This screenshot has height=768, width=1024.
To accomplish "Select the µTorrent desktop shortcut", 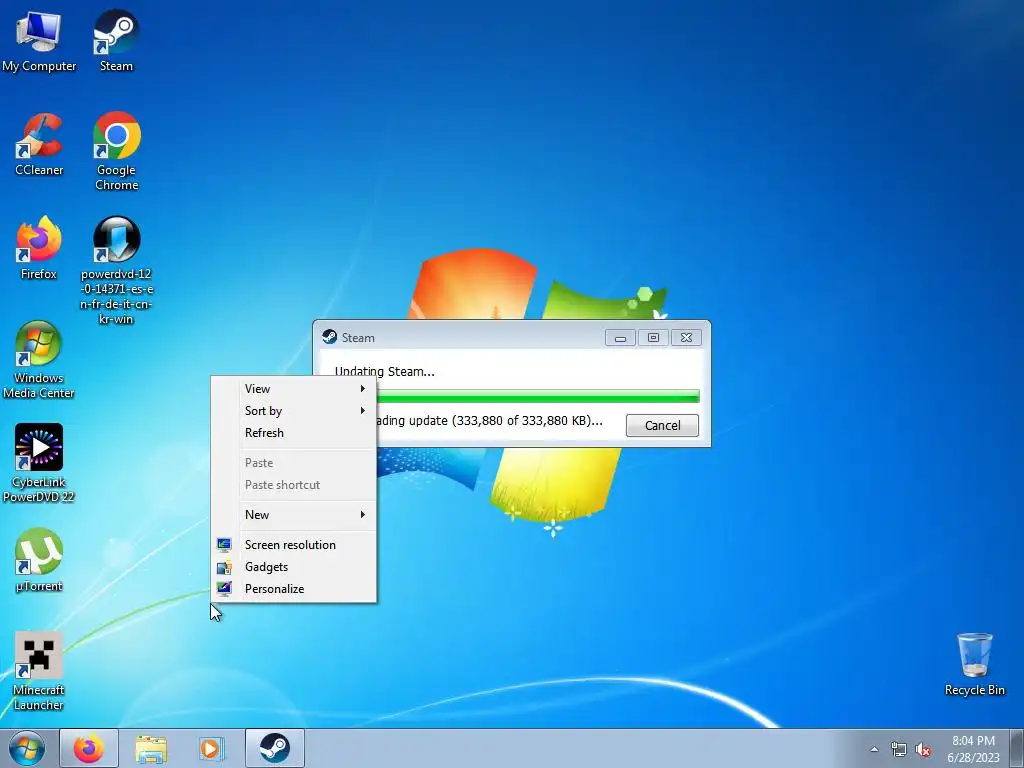I will tap(39, 560).
